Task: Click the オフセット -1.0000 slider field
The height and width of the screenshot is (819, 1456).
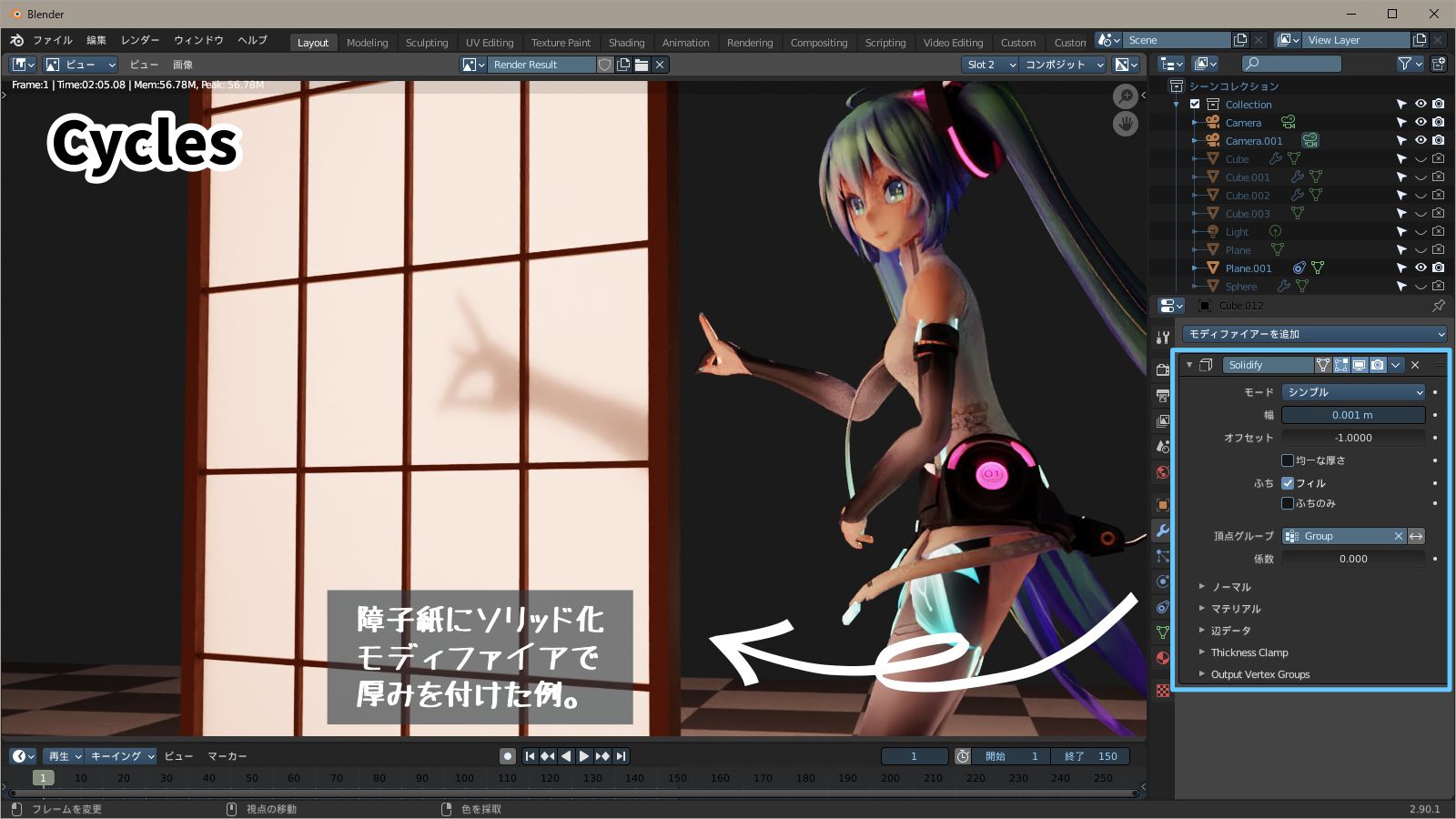Action: point(1353,438)
